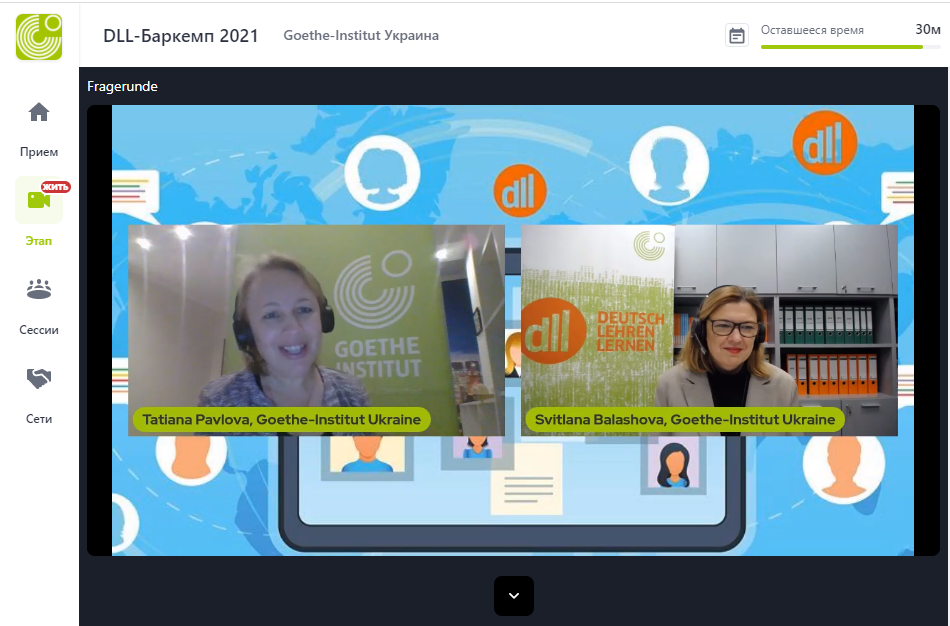Open the Прием home icon
The width and height of the screenshot is (950, 626).
coord(39,112)
